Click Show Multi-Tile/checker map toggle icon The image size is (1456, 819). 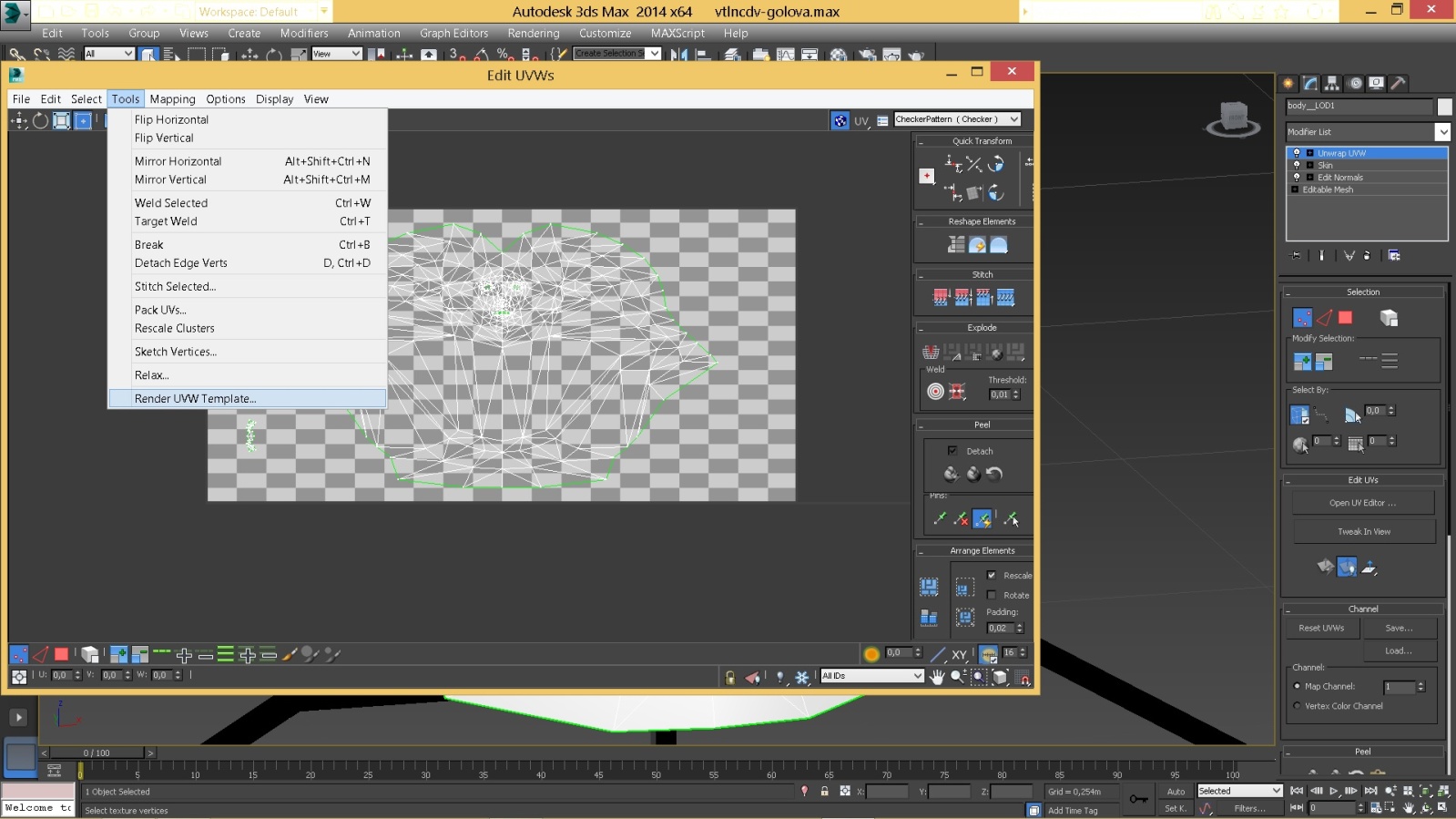pyautogui.click(x=840, y=120)
